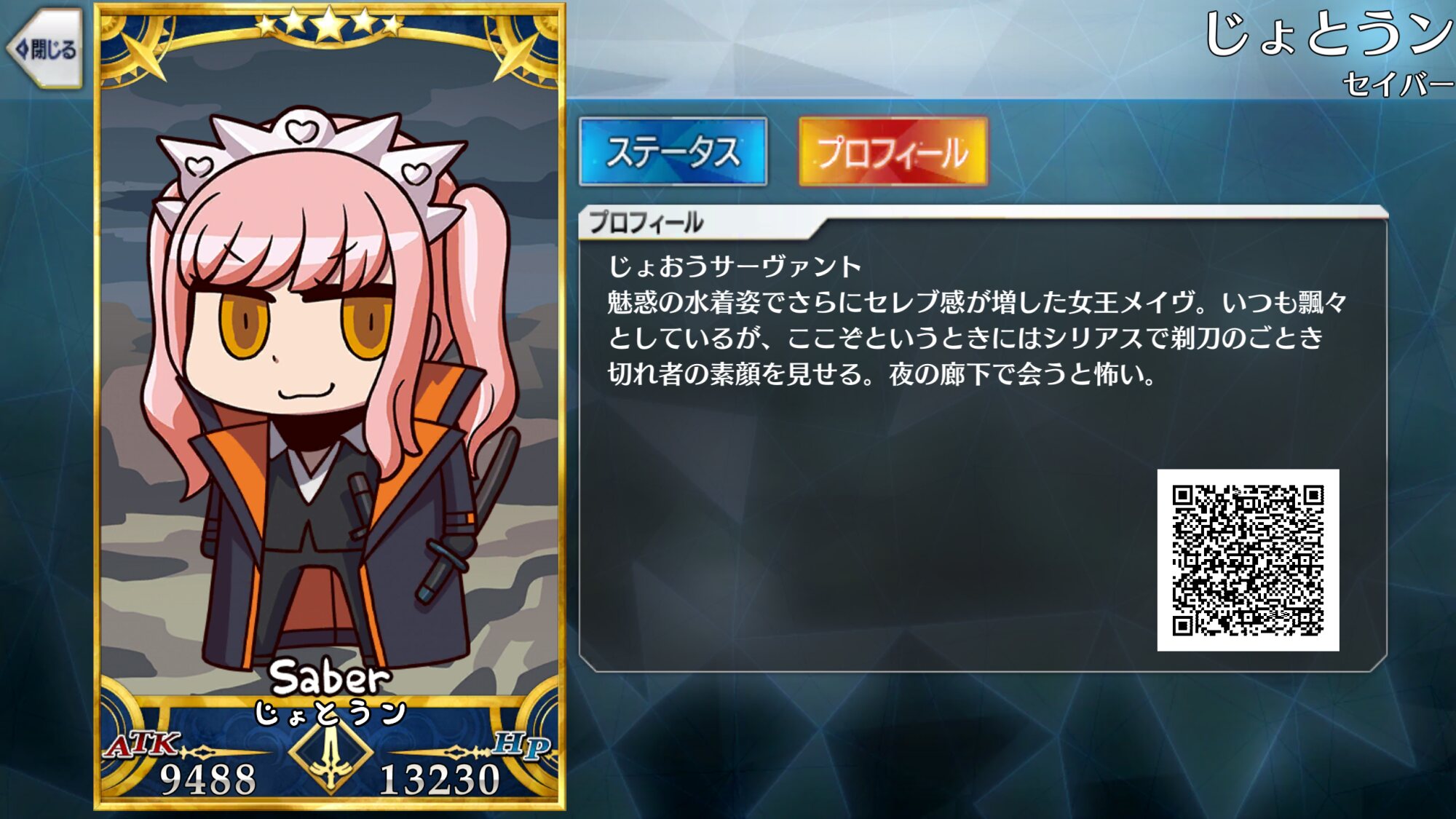Click the 閉じる back arrow button
Image resolution: width=1456 pixels, height=819 pixels.
[x=45, y=49]
